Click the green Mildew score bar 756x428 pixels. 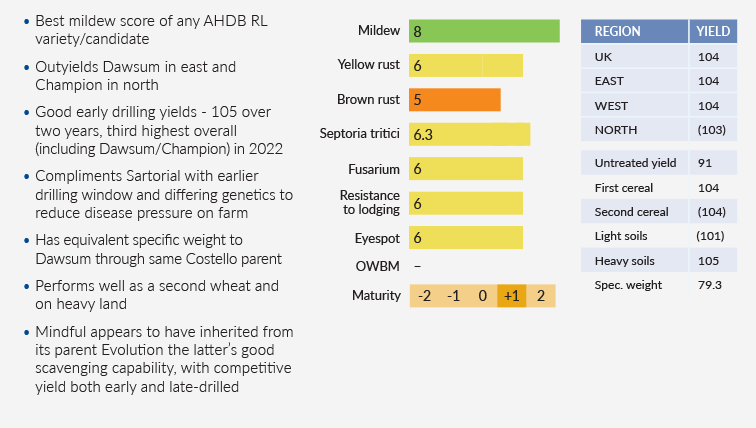(484, 31)
